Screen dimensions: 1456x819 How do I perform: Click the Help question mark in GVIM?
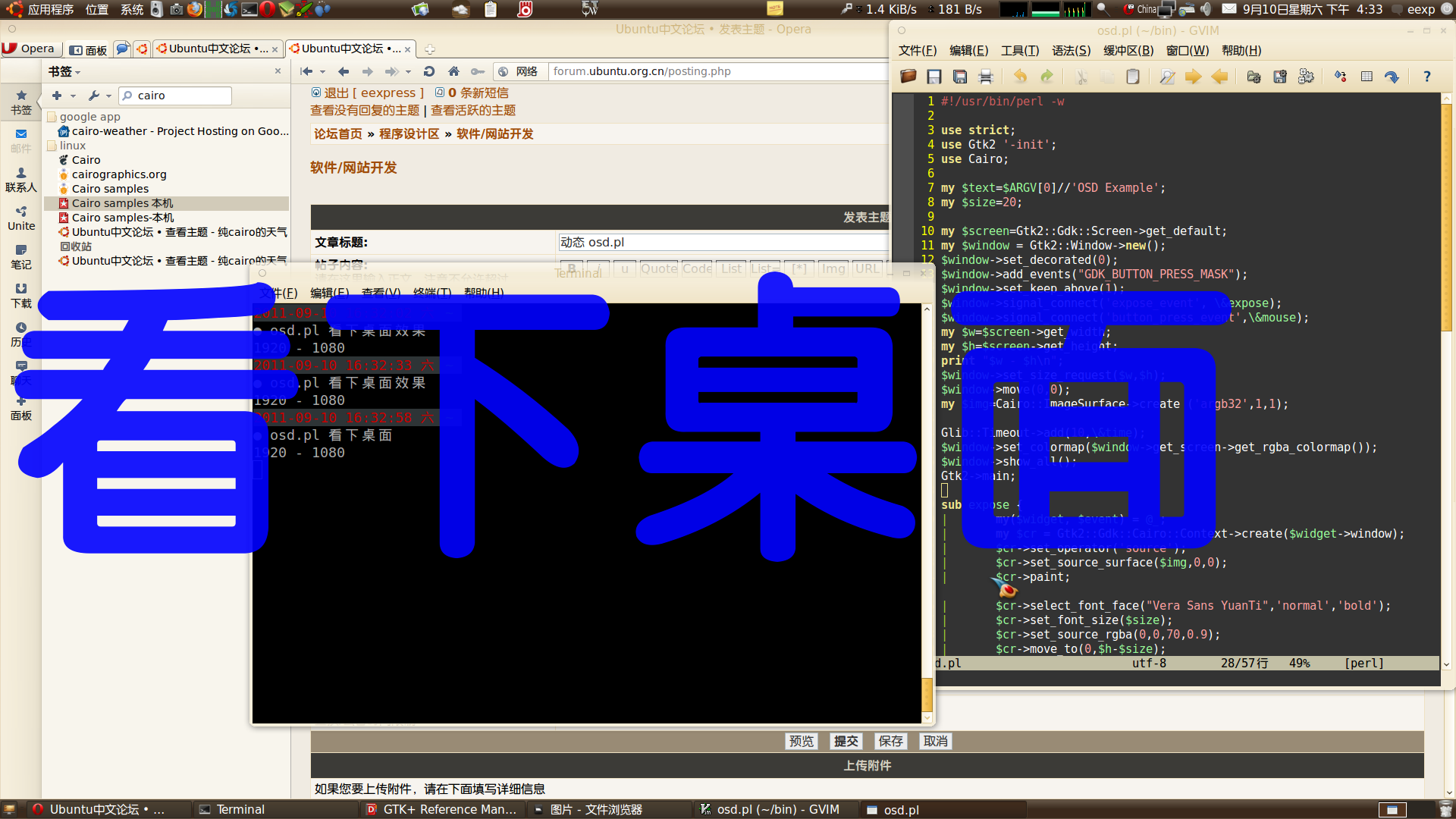point(1426,77)
